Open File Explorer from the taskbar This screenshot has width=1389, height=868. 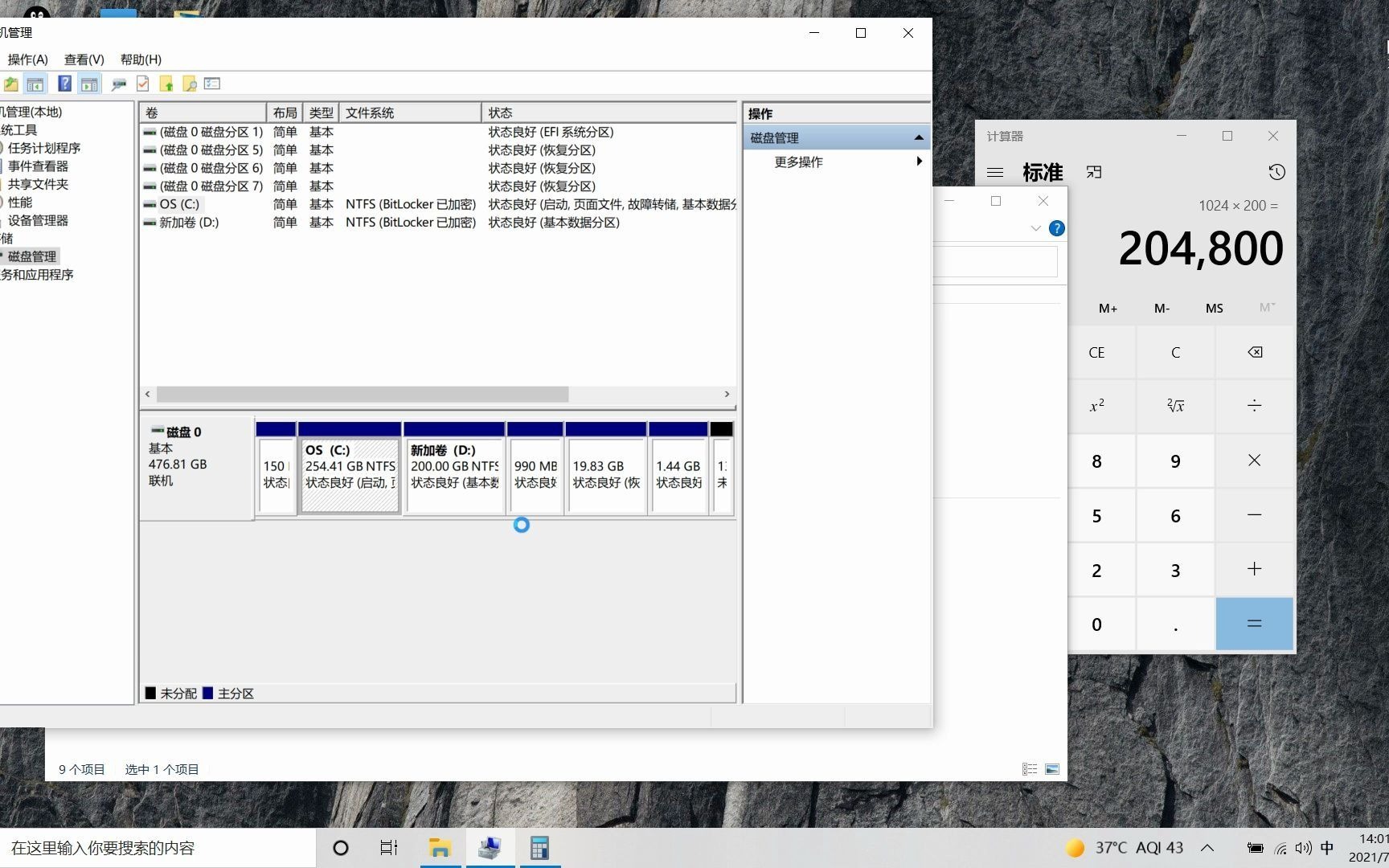440,848
